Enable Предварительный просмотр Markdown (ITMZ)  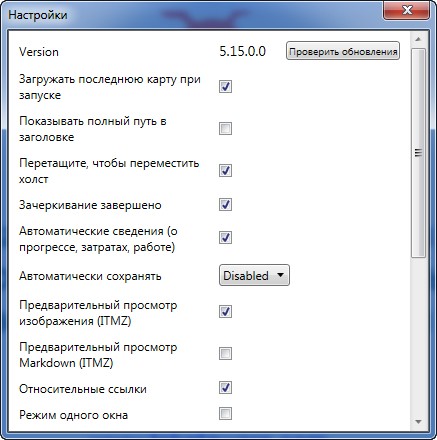click(225, 354)
